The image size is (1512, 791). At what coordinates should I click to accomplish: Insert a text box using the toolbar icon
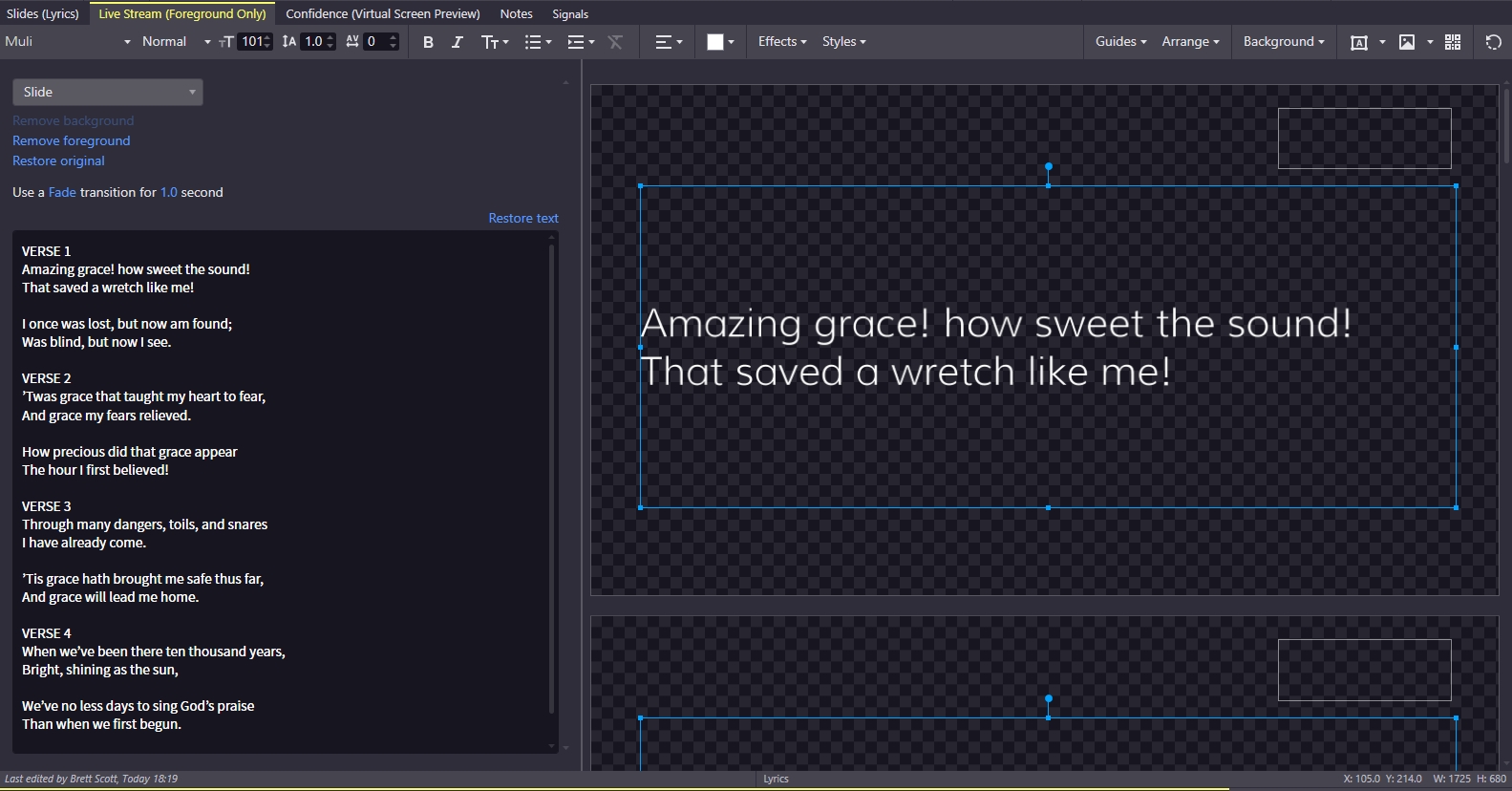click(1358, 42)
